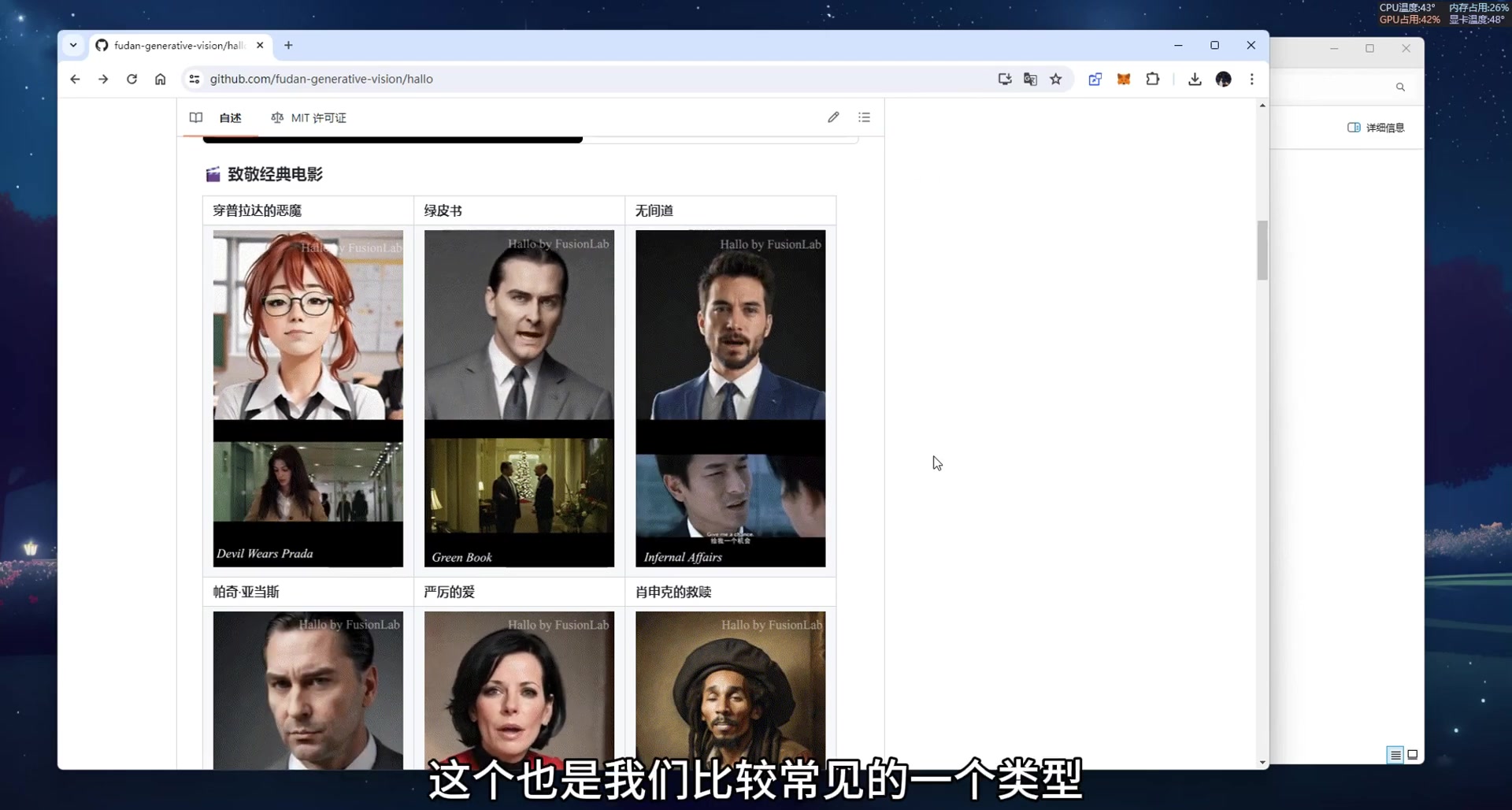Screen dimensions: 1512x810
Task: Open the Extensions puzzle menu
Action: pyautogui.click(x=1153, y=79)
